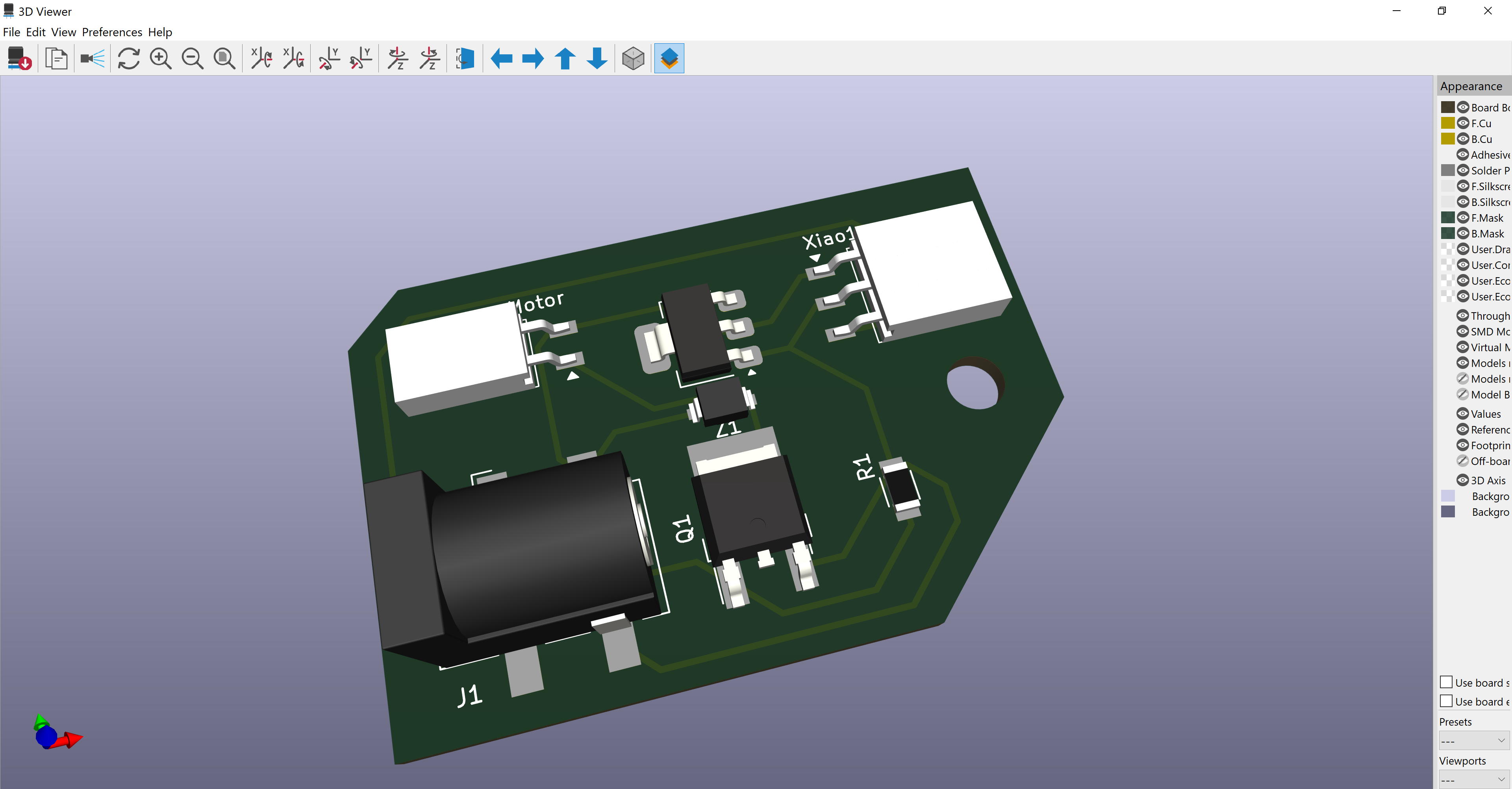Rotate Y clockwise icon
The width and height of the screenshot is (1512, 789).
[329, 58]
